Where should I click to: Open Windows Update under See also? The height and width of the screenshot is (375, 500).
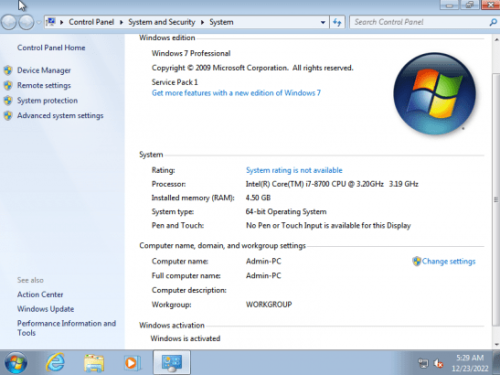coord(46,309)
